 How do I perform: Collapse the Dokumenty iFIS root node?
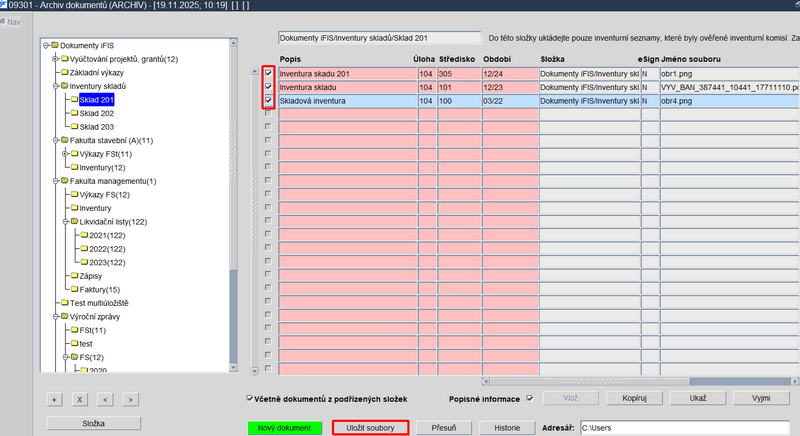click(x=46, y=45)
